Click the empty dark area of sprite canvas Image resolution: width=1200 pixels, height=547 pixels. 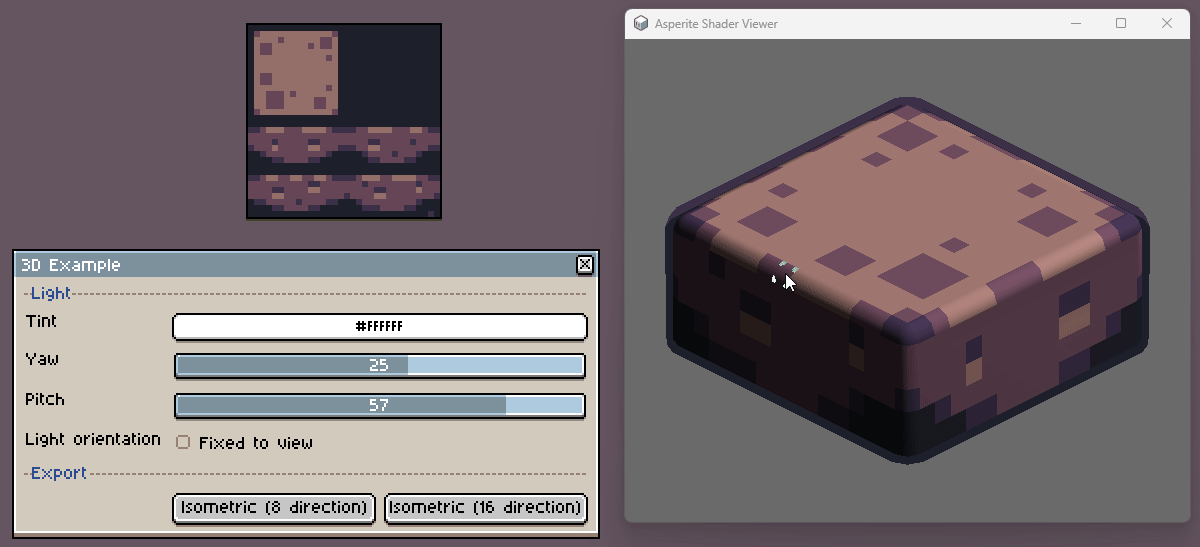[390, 75]
